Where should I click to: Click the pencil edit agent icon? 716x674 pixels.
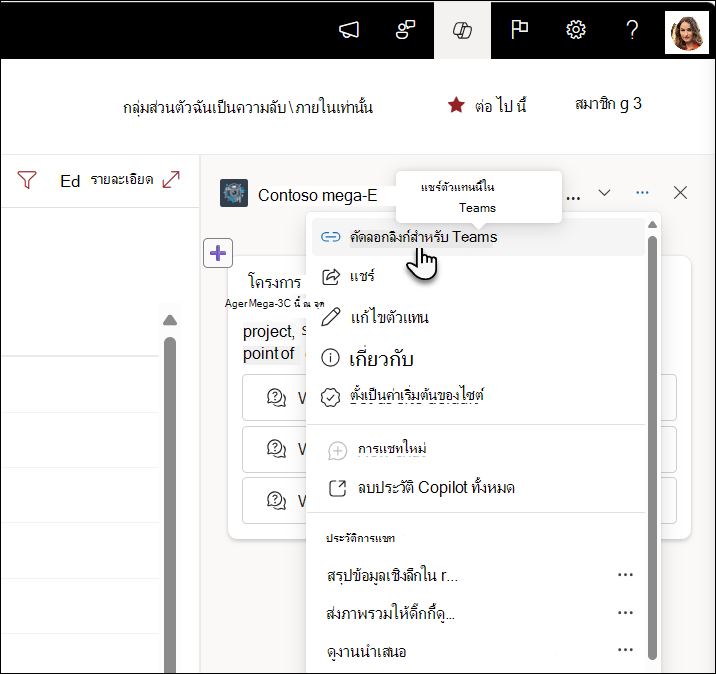[331, 317]
